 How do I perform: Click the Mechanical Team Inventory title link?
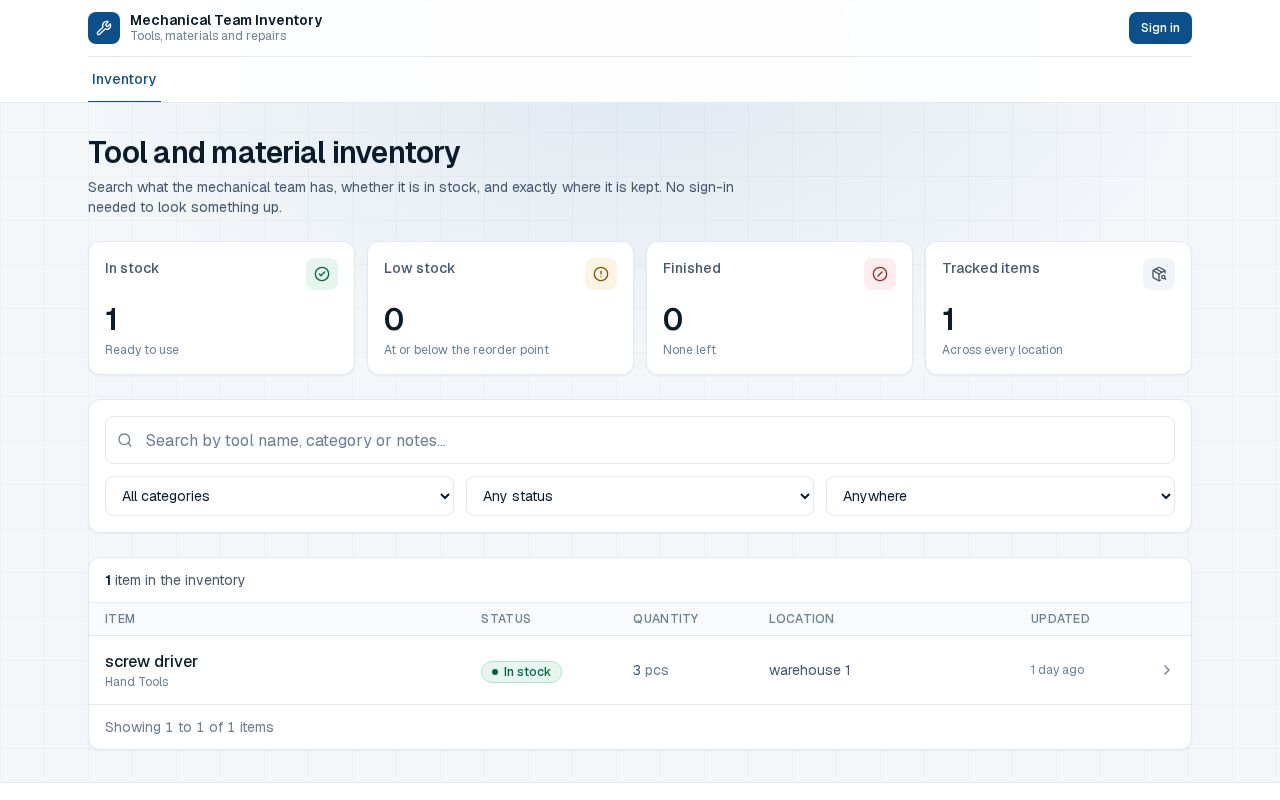tap(226, 20)
